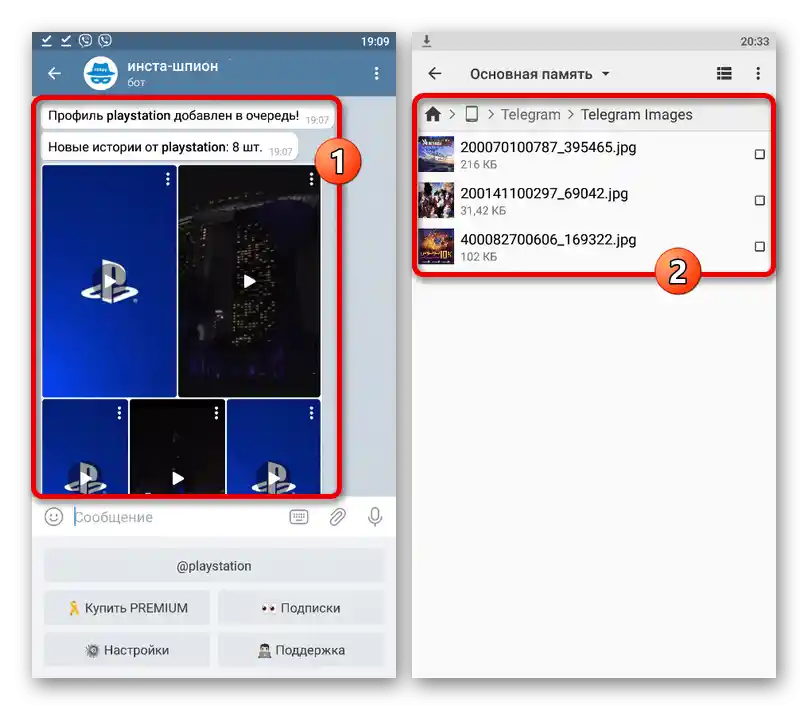Tick the checkbox beside 400082700606_169322.jpg

pos(759,246)
